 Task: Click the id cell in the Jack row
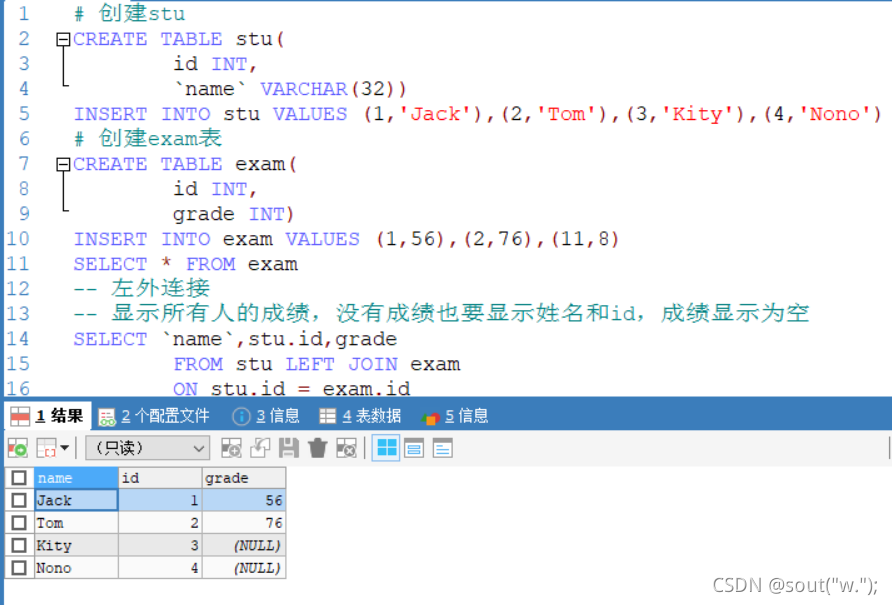[160, 500]
